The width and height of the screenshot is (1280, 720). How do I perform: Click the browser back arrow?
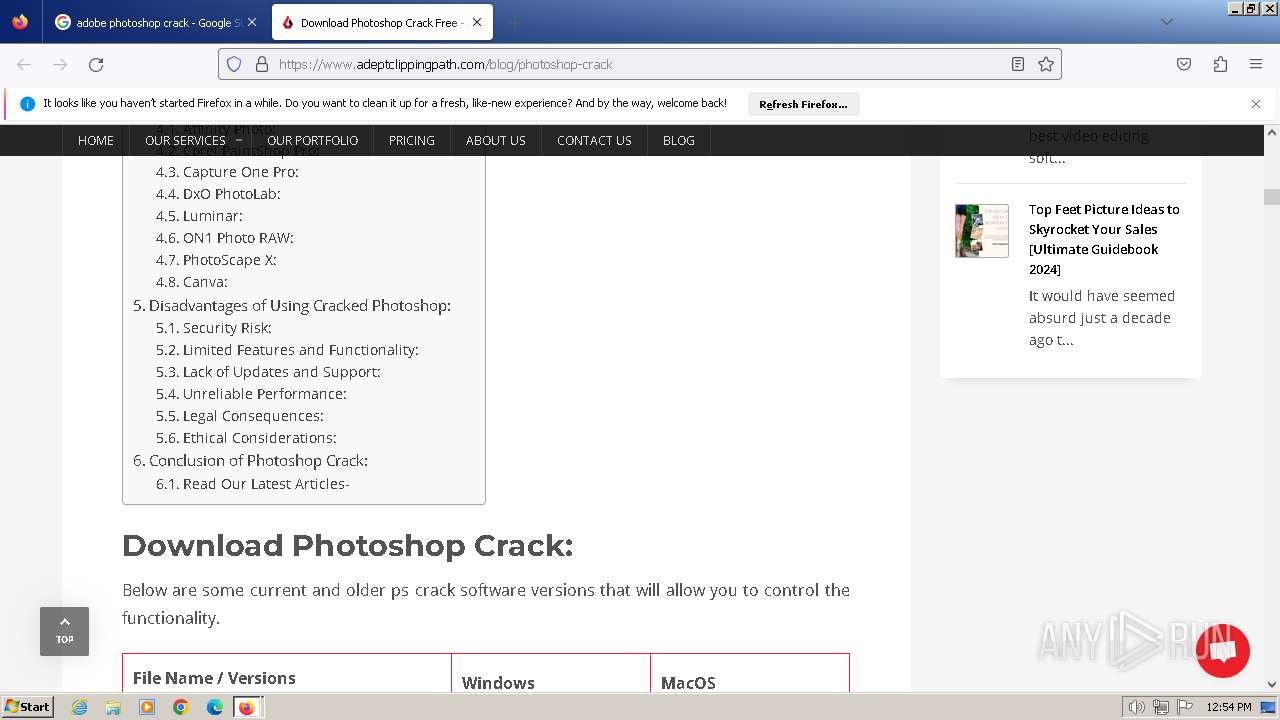tap(24, 64)
